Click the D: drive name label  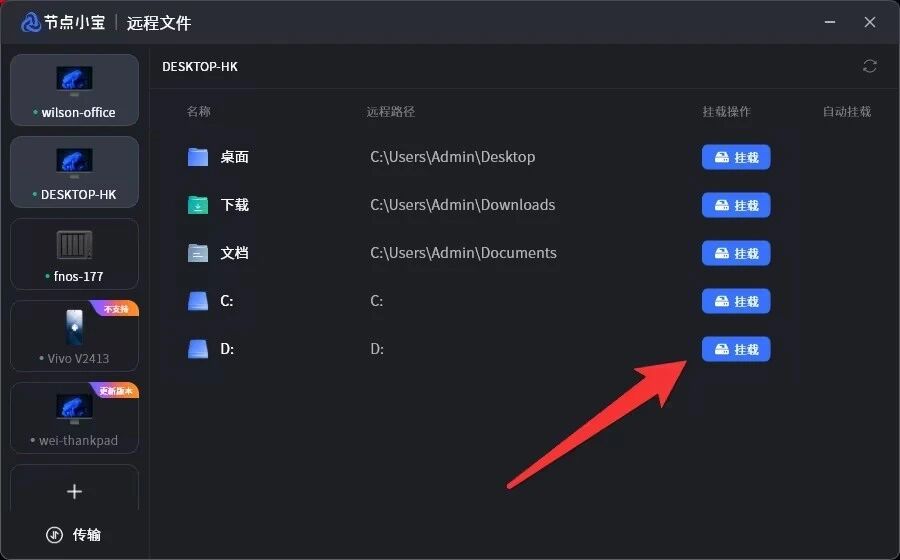pyautogui.click(x=227, y=349)
